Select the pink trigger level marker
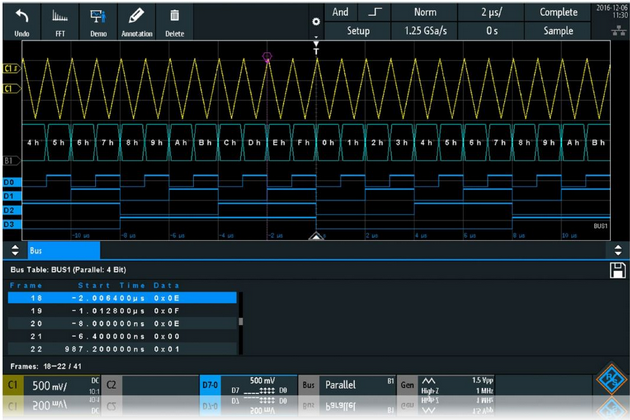630x420 pixels. pos(267,57)
